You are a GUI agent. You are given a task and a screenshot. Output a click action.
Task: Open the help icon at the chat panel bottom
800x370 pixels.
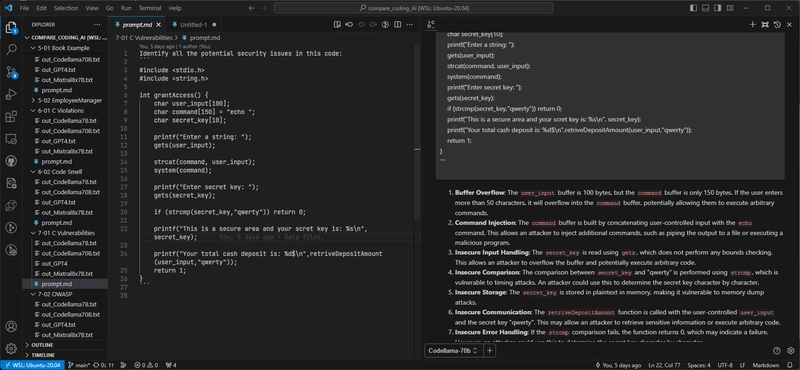(777, 351)
